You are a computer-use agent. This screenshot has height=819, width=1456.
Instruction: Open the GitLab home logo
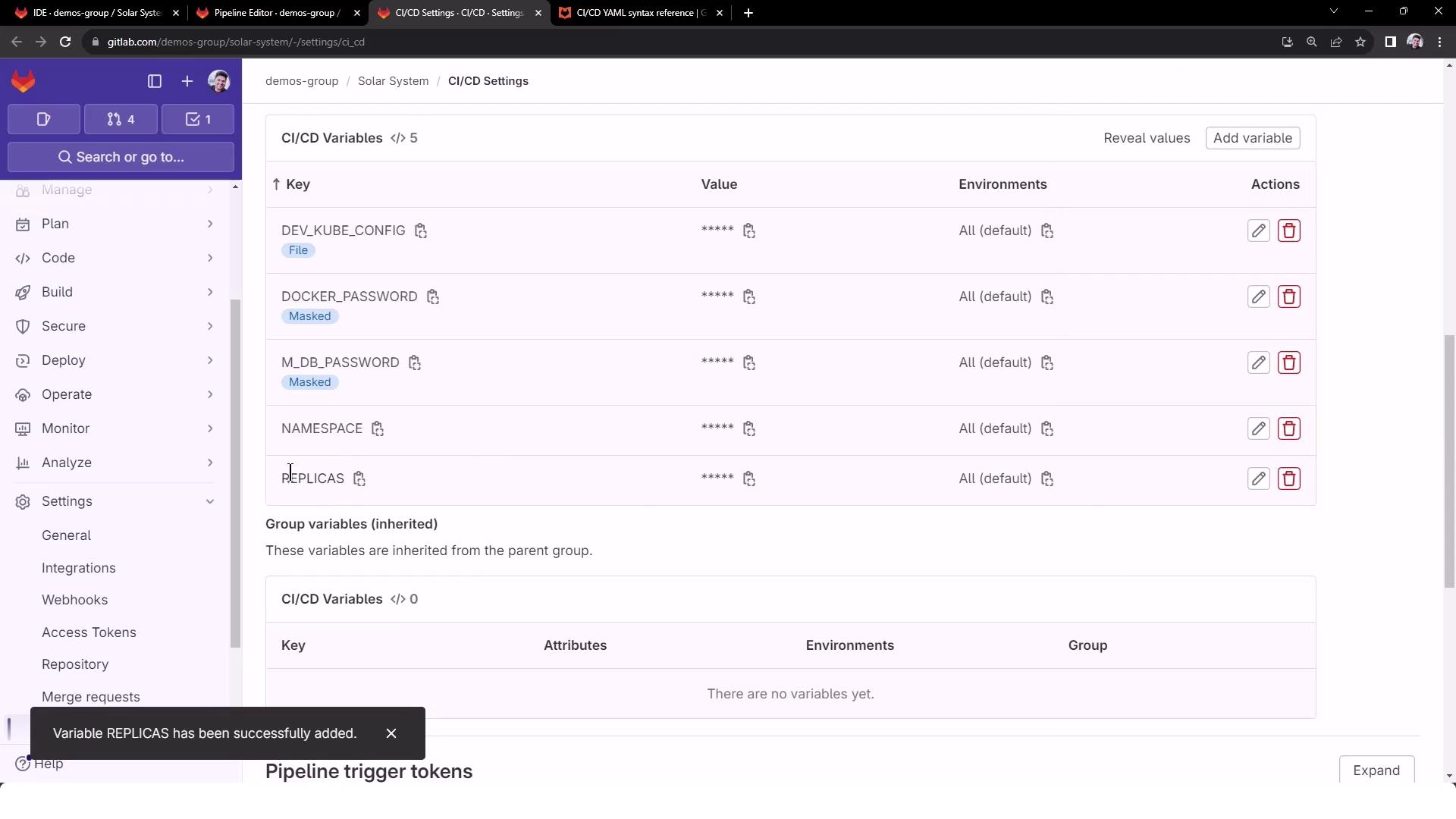pyautogui.click(x=24, y=81)
